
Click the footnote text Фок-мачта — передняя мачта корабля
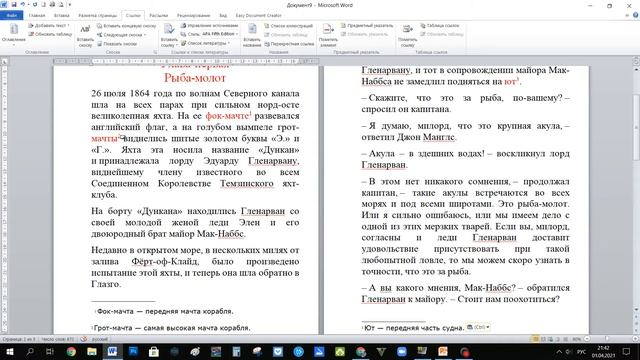pos(165,311)
